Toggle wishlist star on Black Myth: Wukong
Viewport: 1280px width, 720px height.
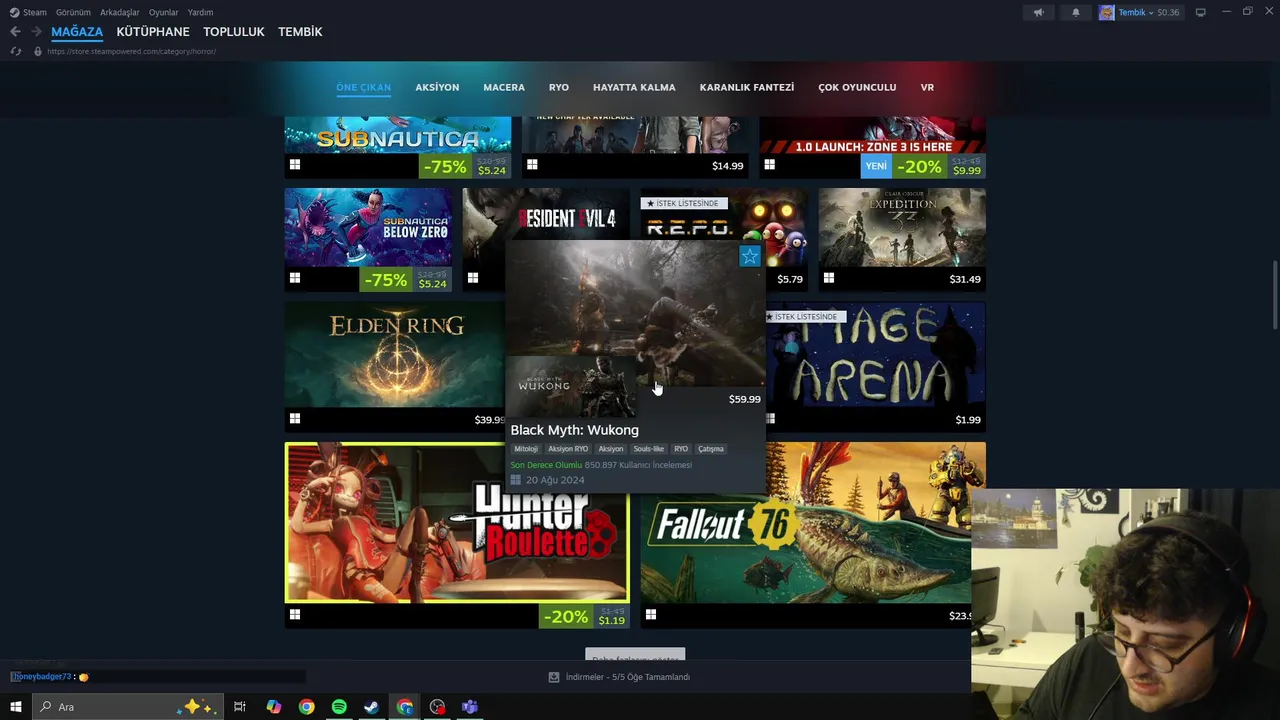pos(750,257)
